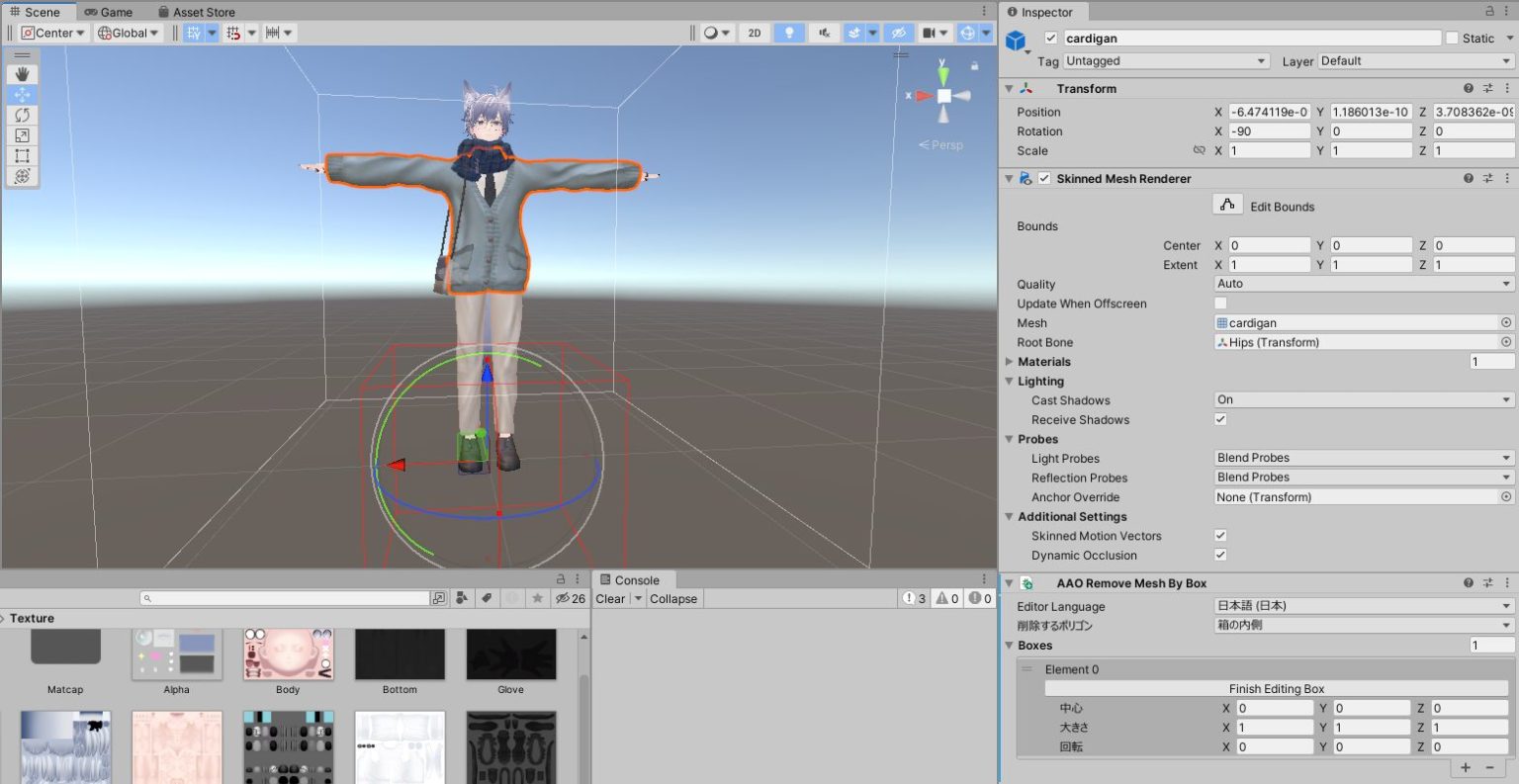Select the Rotate tool
The width and height of the screenshot is (1519, 784).
click(x=22, y=115)
